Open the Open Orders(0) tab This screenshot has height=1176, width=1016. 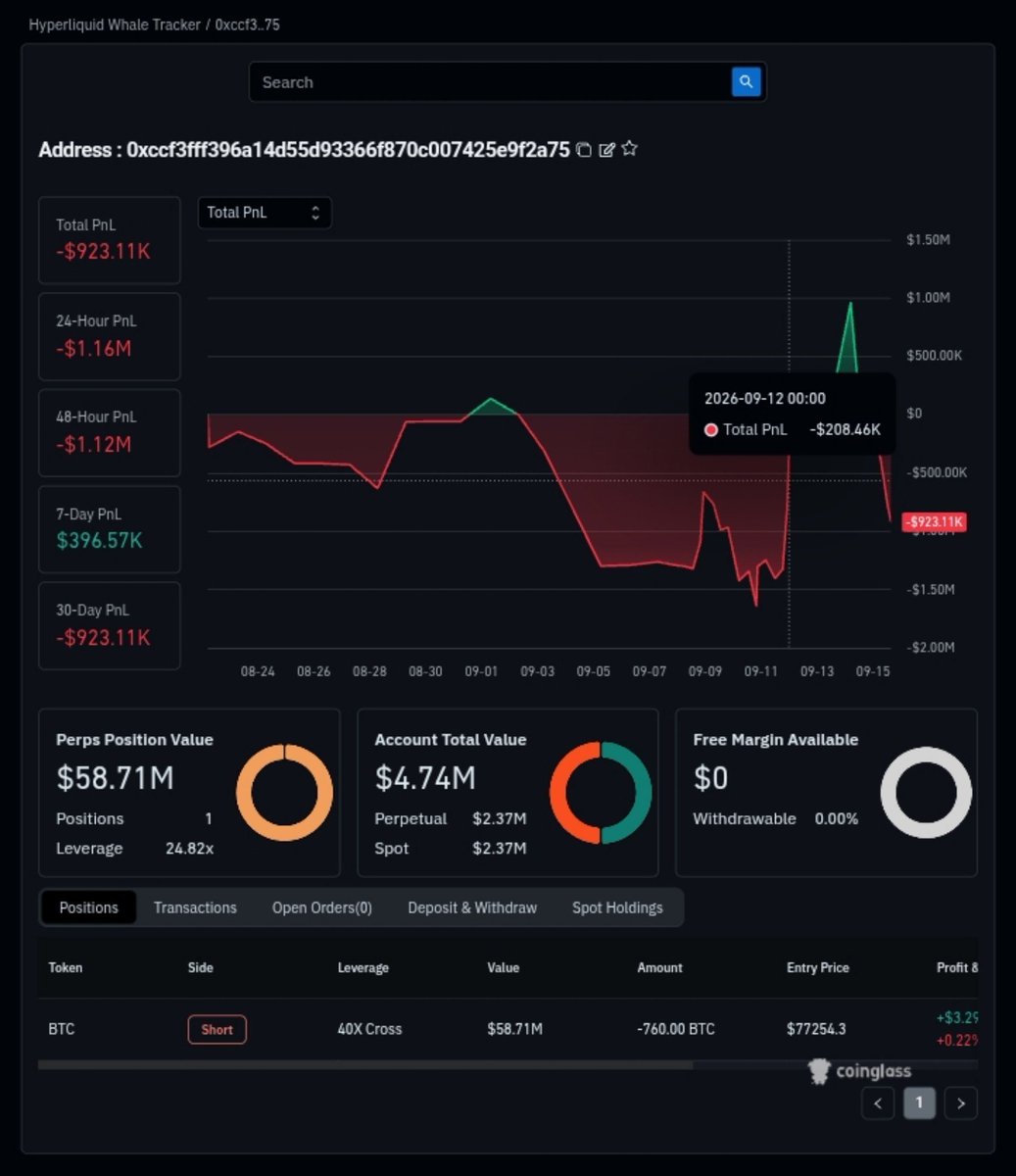[322, 907]
